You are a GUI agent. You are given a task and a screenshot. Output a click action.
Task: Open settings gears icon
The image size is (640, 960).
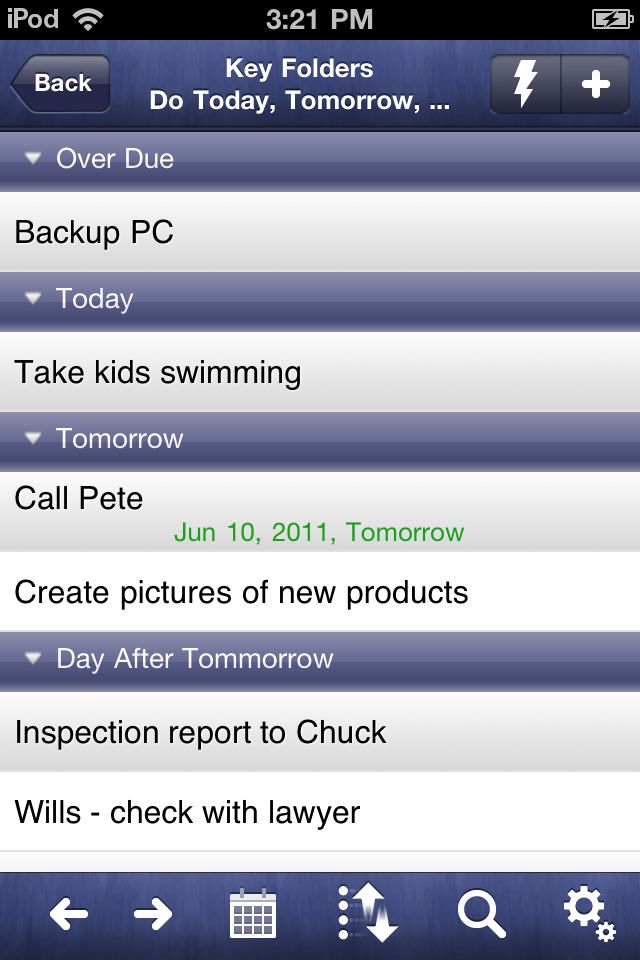tap(590, 912)
